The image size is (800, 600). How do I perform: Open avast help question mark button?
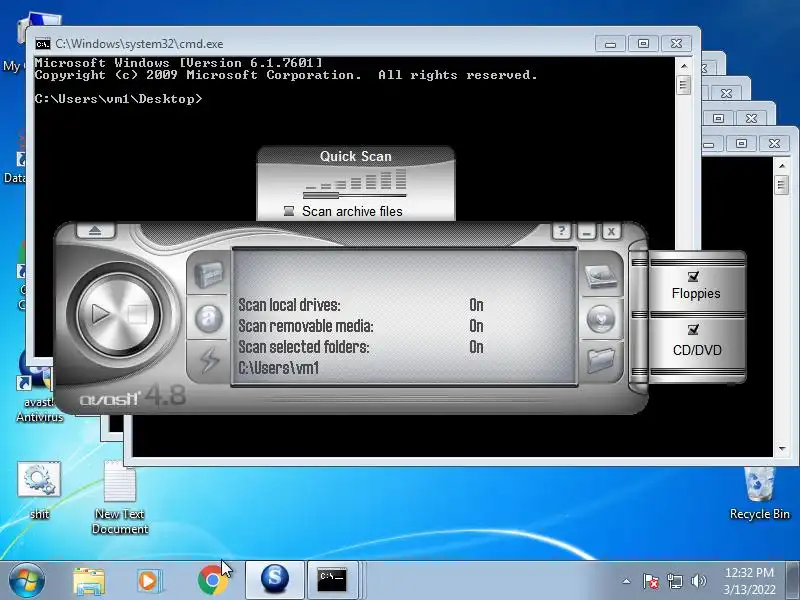(561, 232)
